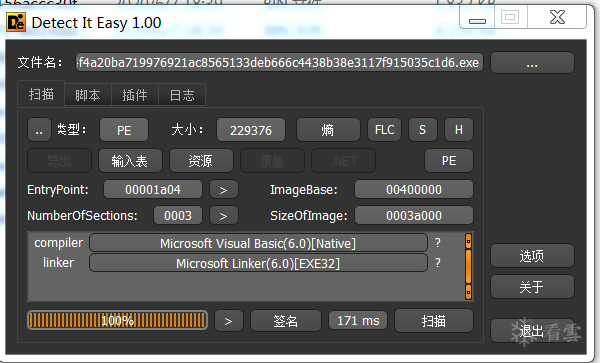600x363 pixels.
Task: Click the question mark beside linker row
Action: (x=438, y=263)
